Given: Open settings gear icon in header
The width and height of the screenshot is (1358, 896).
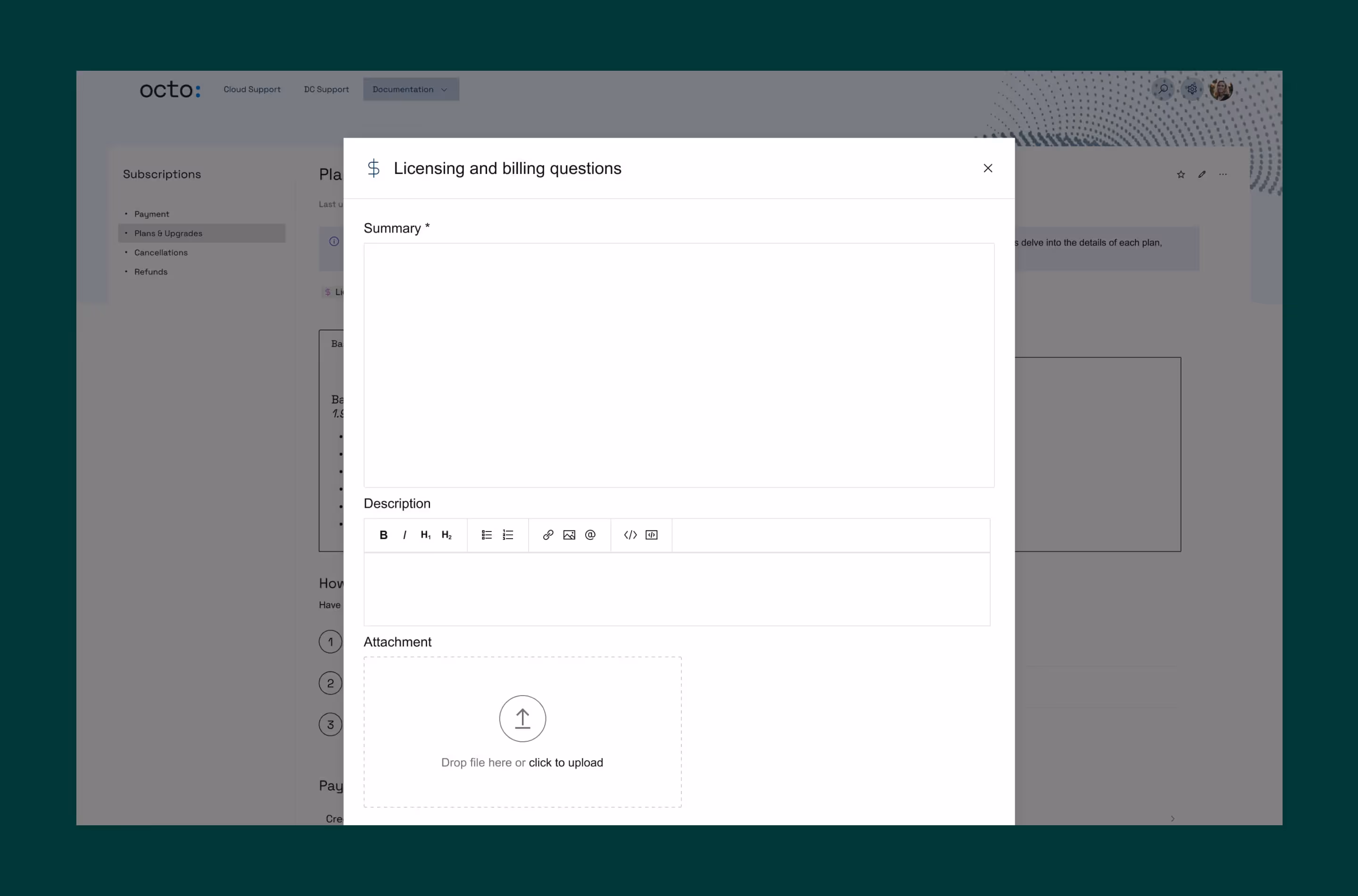Looking at the screenshot, I should click(x=1192, y=89).
